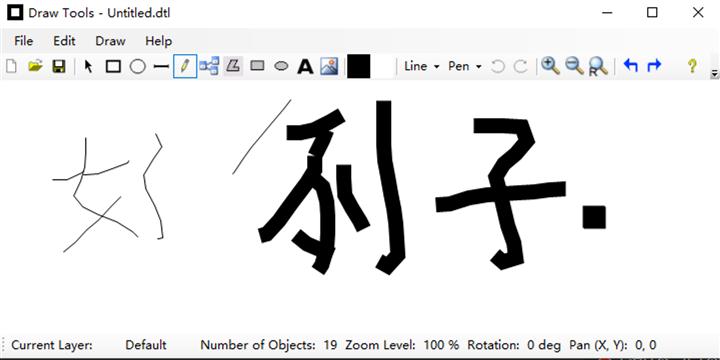Open a file with the folder icon
The height and width of the screenshot is (360, 720).
35,67
